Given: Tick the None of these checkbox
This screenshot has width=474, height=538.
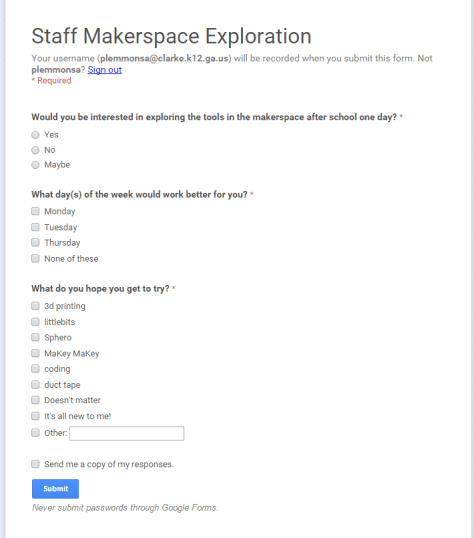Looking at the screenshot, I should click(35, 258).
